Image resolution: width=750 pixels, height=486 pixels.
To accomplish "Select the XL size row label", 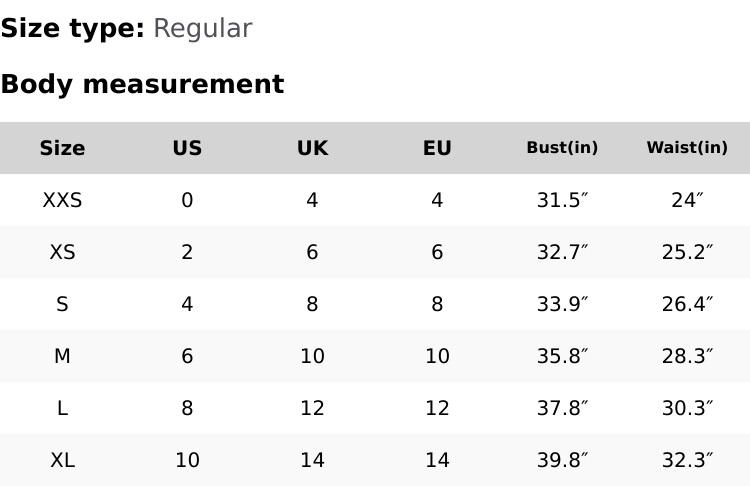I will pos(62,460).
